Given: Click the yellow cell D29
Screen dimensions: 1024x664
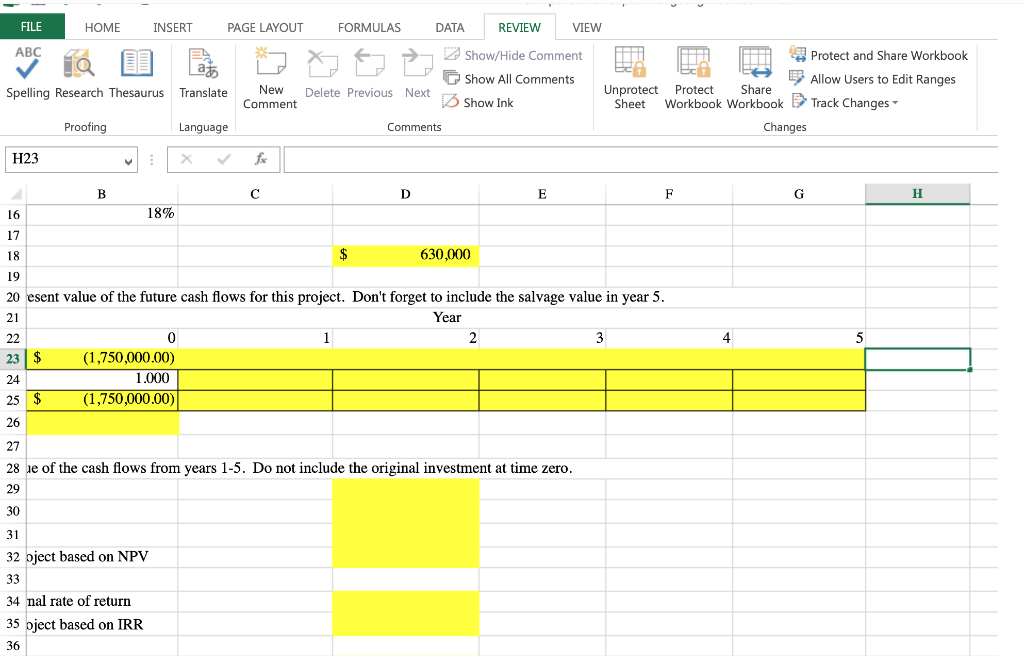Looking at the screenshot, I should pos(406,490).
